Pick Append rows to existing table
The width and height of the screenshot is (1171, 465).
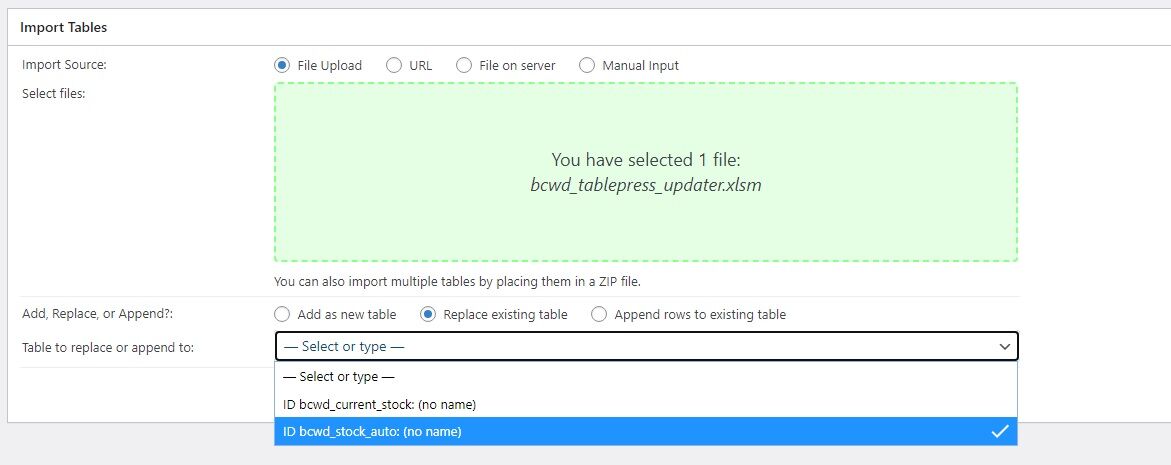click(x=599, y=314)
